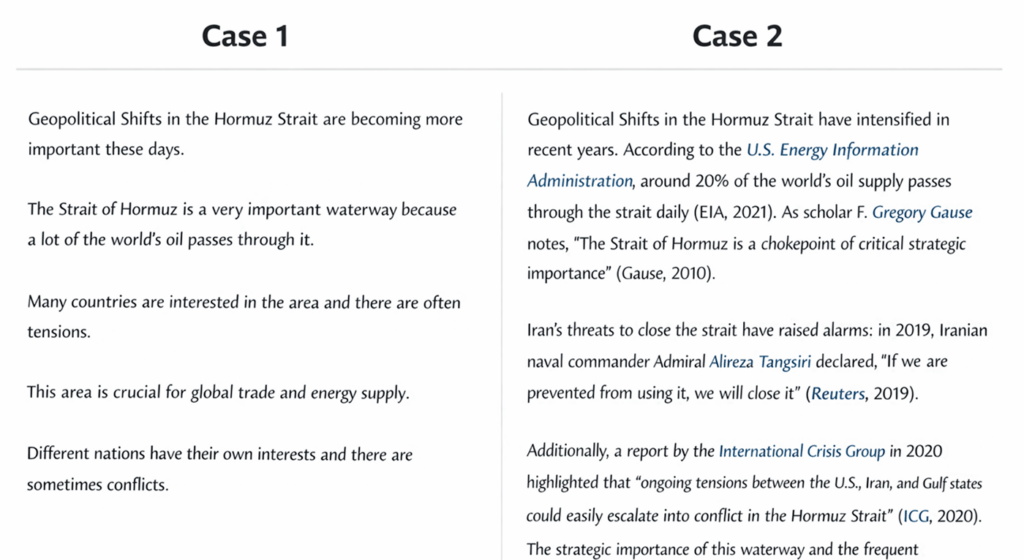
Task: Click the 'strategic importance of this waterway' line
Action: pyautogui.click(x=720, y=548)
